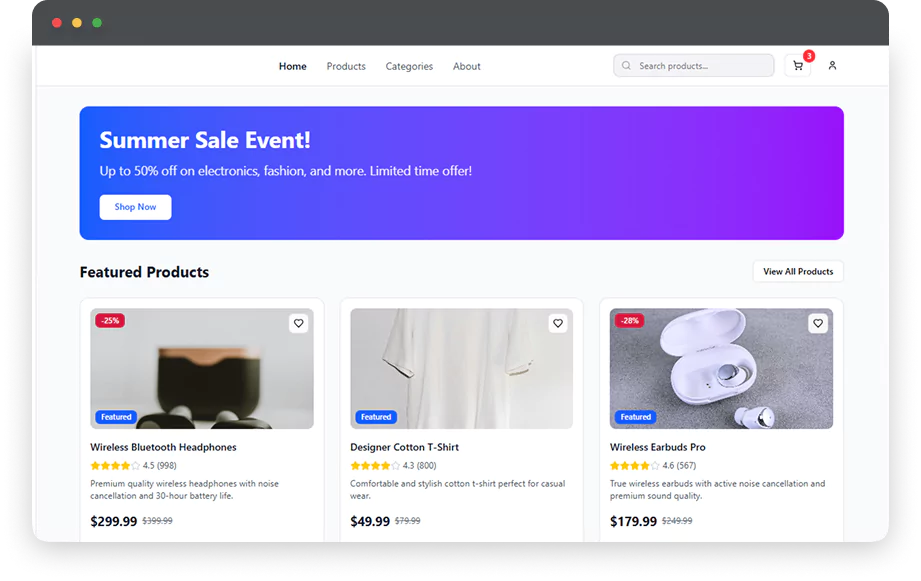Screen dimensions: 921x581
Task: Click the red cart count badge
Action: pos(809,56)
